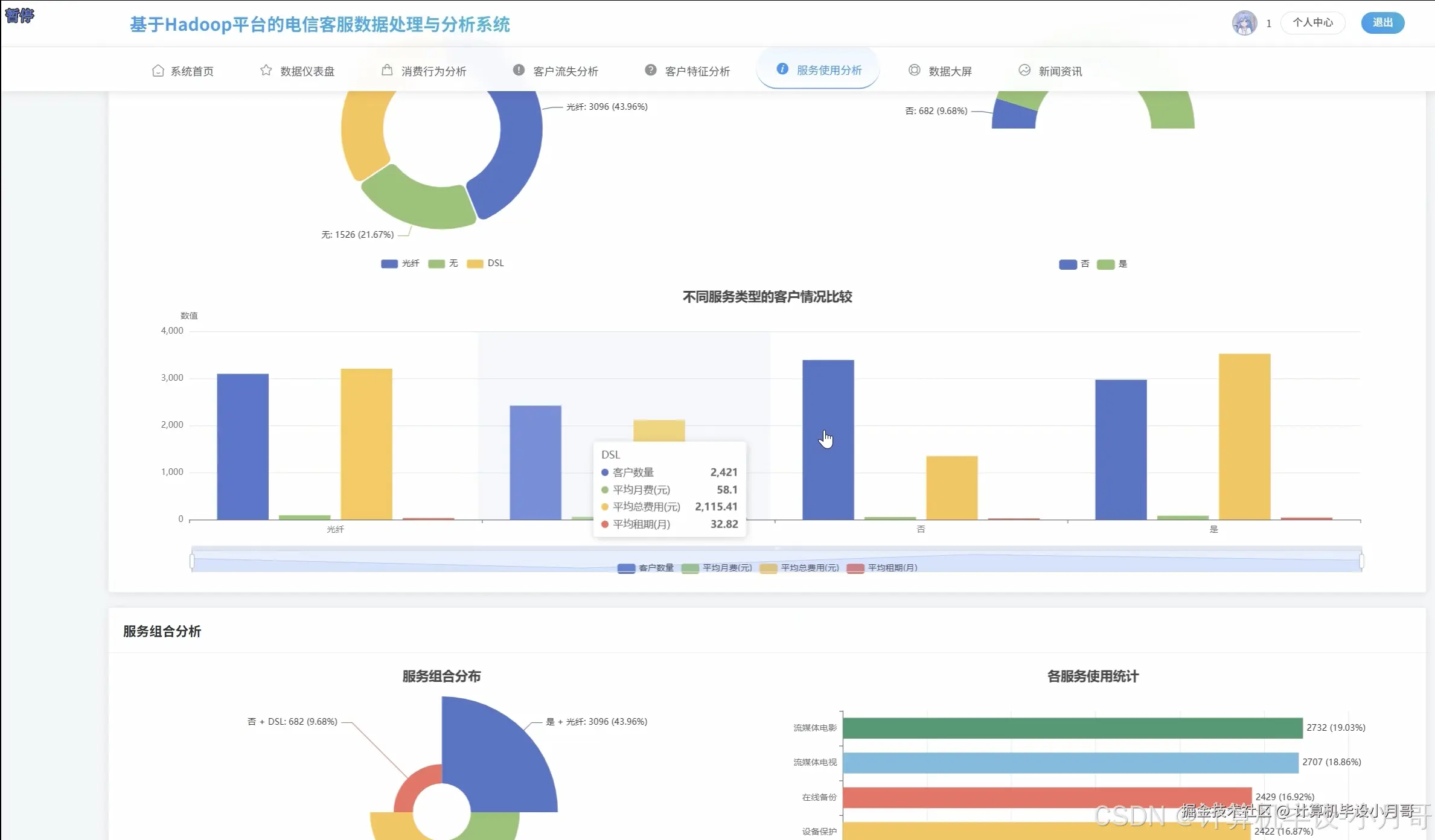The height and width of the screenshot is (840, 1435).
Task: Click the shopping bag icon for 消费行为分析
Action: [387, 70]
